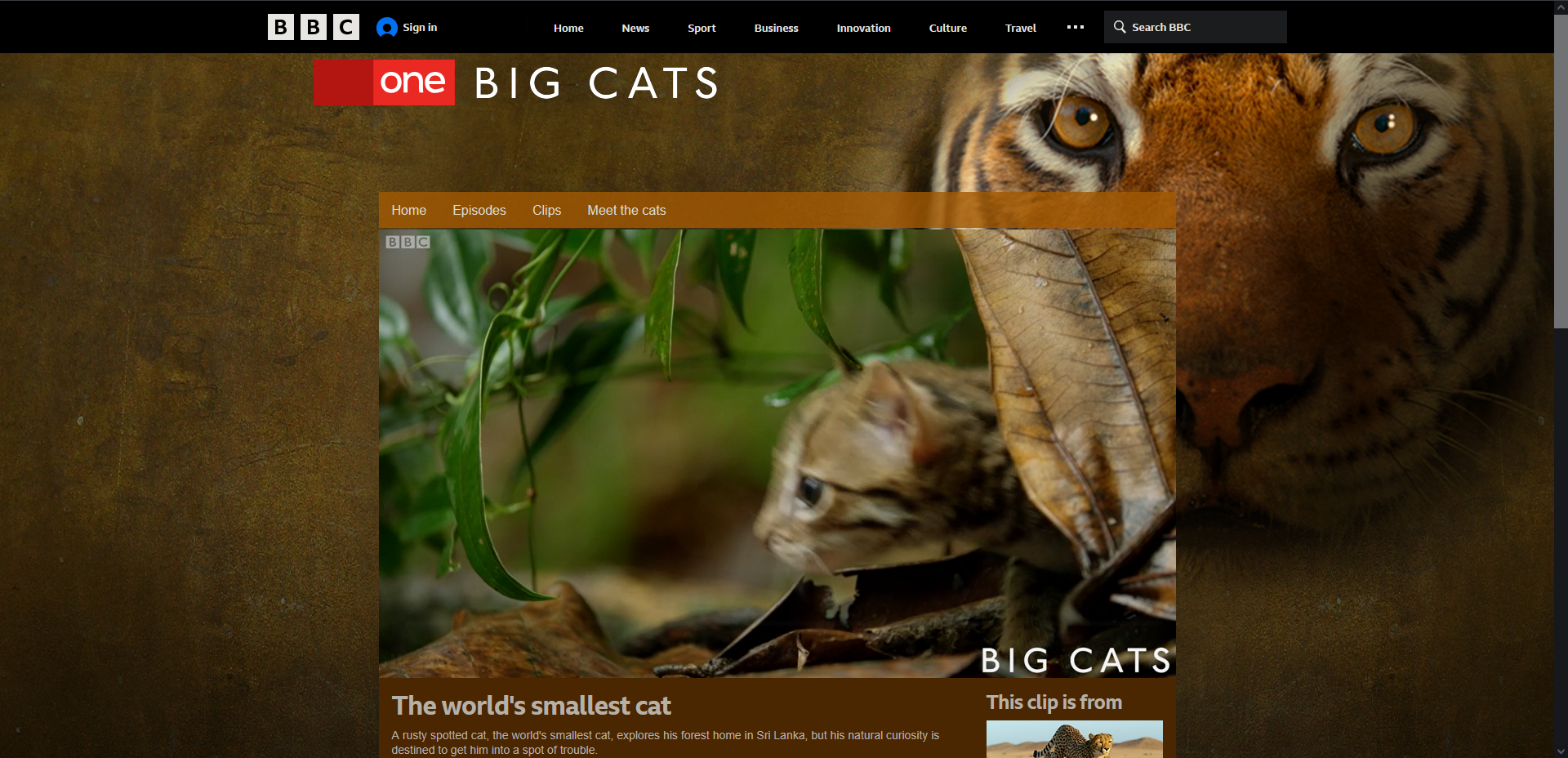The width and height of the screenshot is (1568, 758).
Task: Go to News section
Action: point(635,28)
